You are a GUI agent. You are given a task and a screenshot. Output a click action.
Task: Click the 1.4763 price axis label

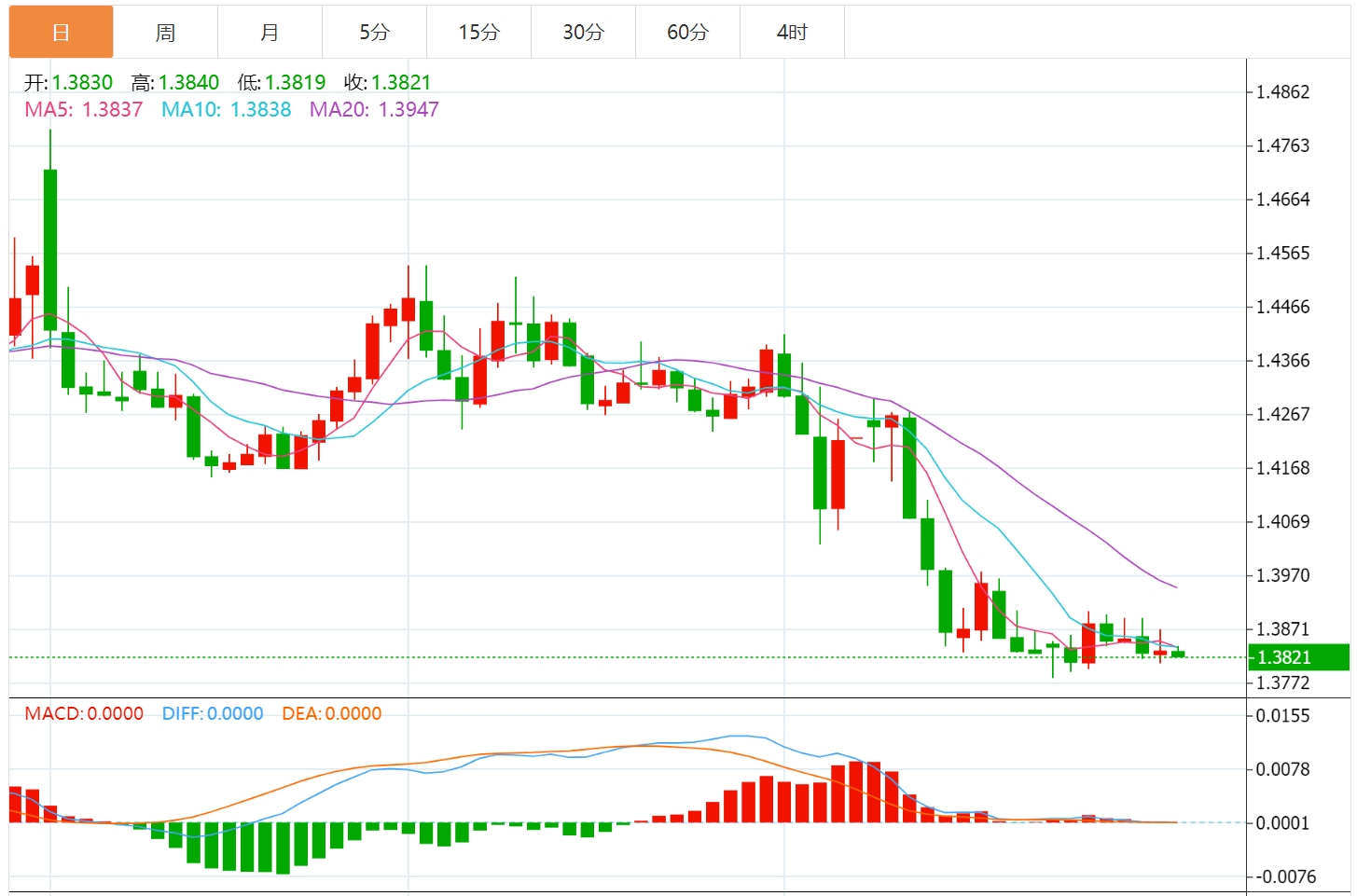[1283, 145]
